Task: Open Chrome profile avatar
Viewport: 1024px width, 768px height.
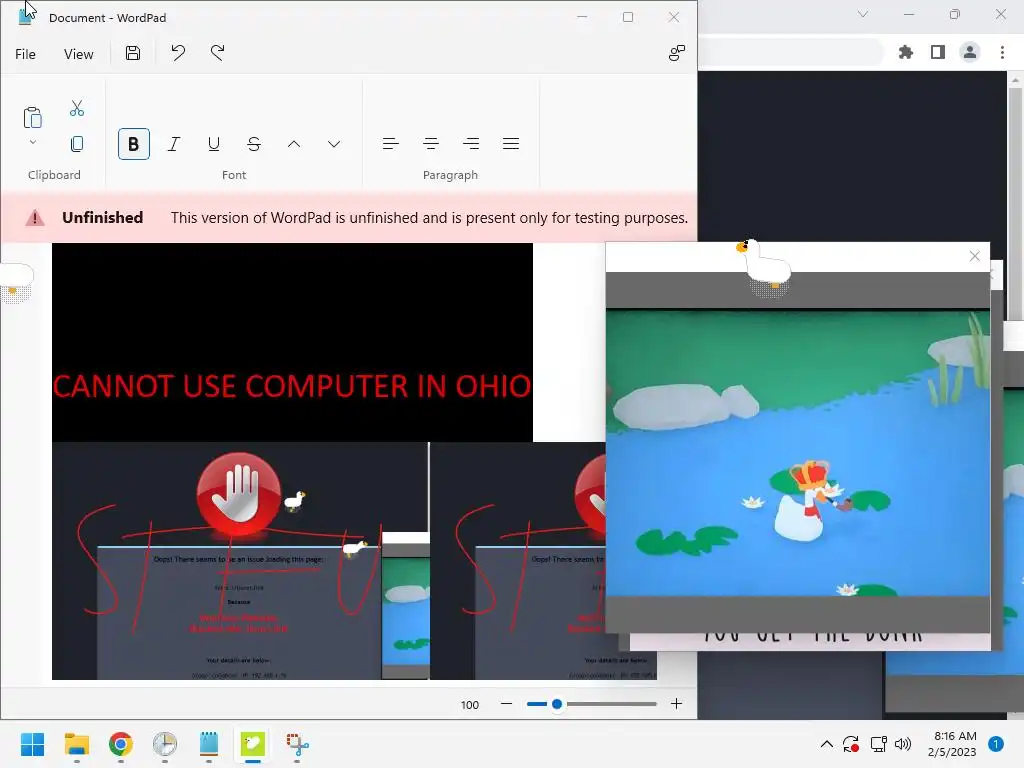Action: click(x=970, y=52)
